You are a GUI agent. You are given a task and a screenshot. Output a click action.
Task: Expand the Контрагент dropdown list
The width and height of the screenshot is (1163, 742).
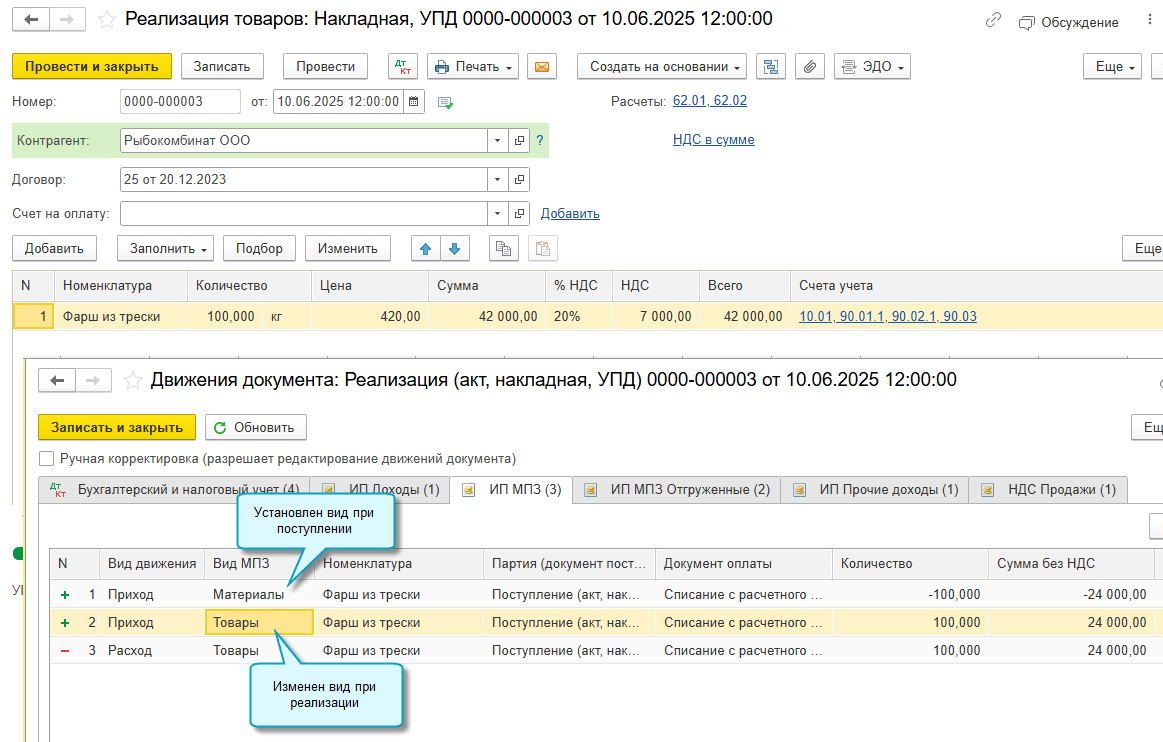[x=497, y=140]
